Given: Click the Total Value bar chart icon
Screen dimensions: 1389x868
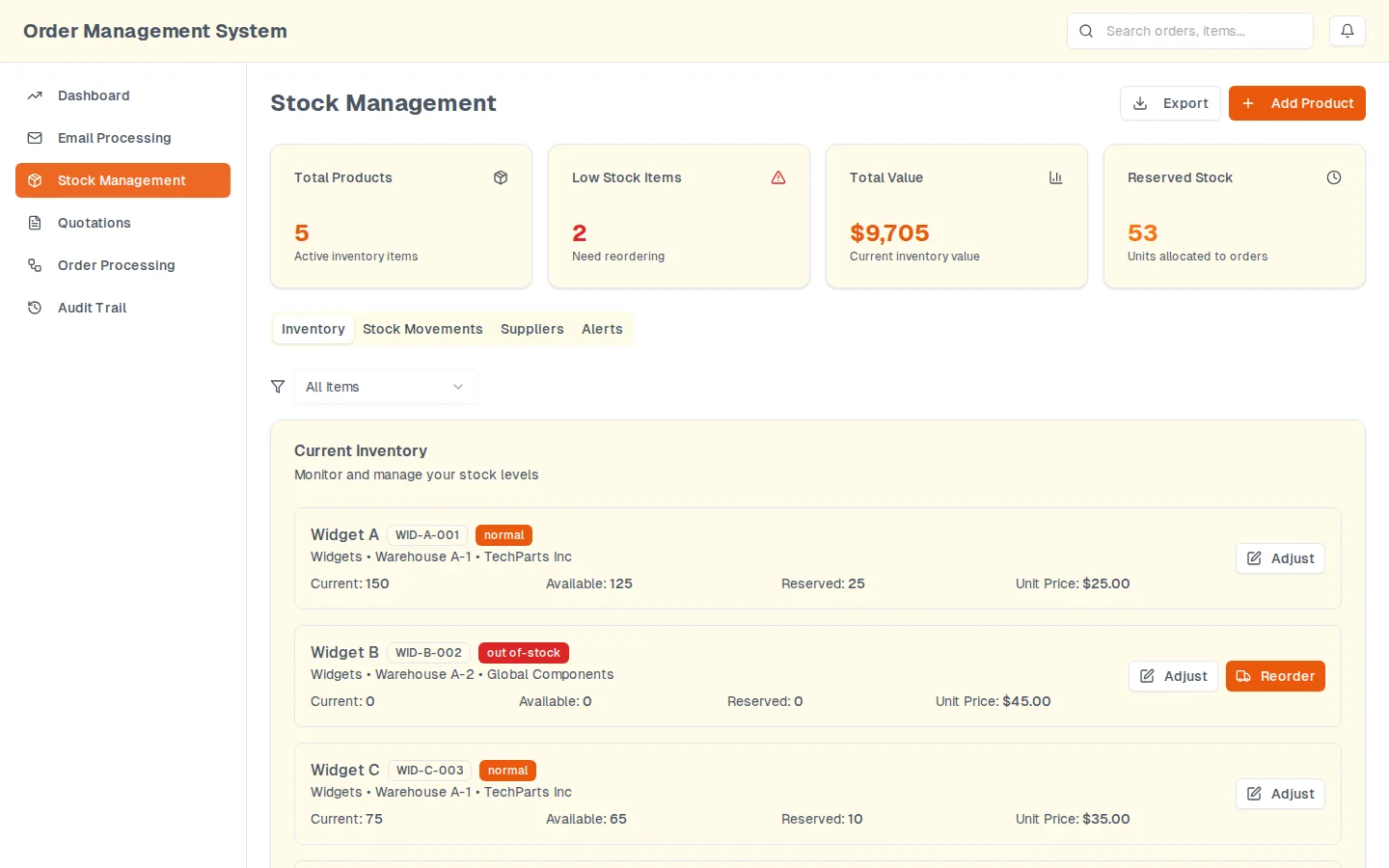Looking at the screenshot, I should tap(1056, 177).
